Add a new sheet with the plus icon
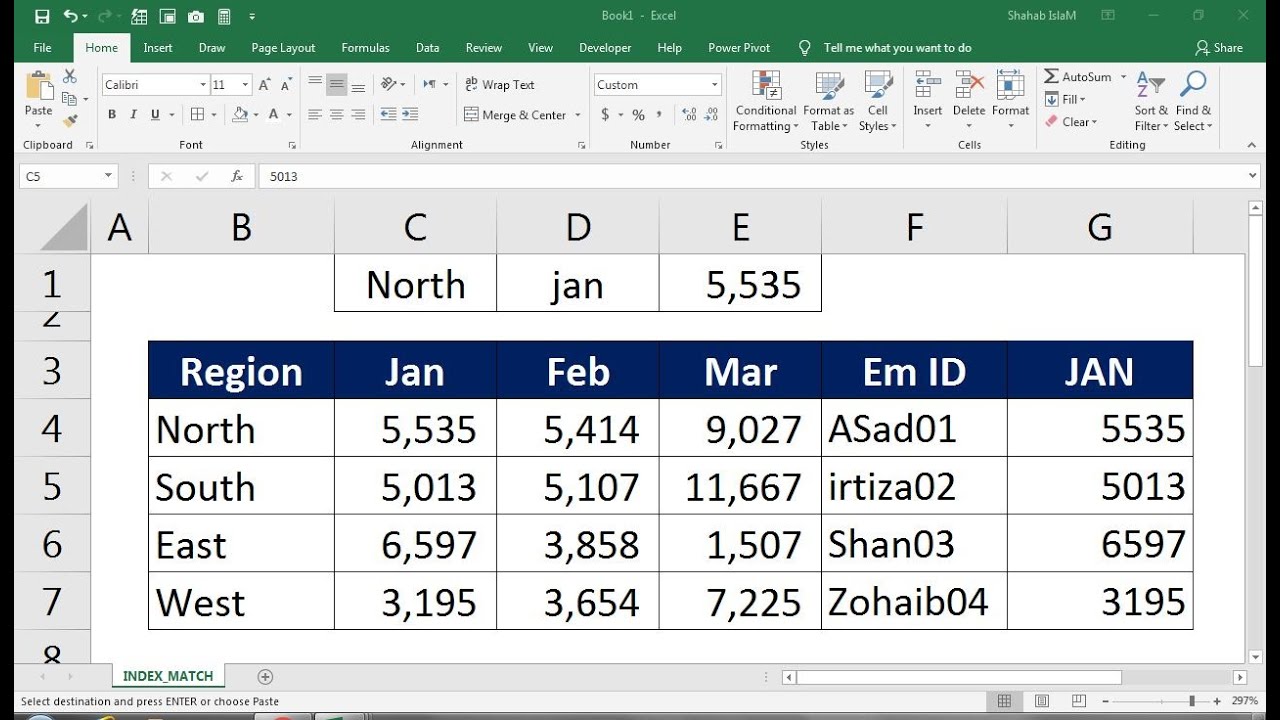Image resolution: width=1280 pixels, height=720 pixels. coord(265,677)
